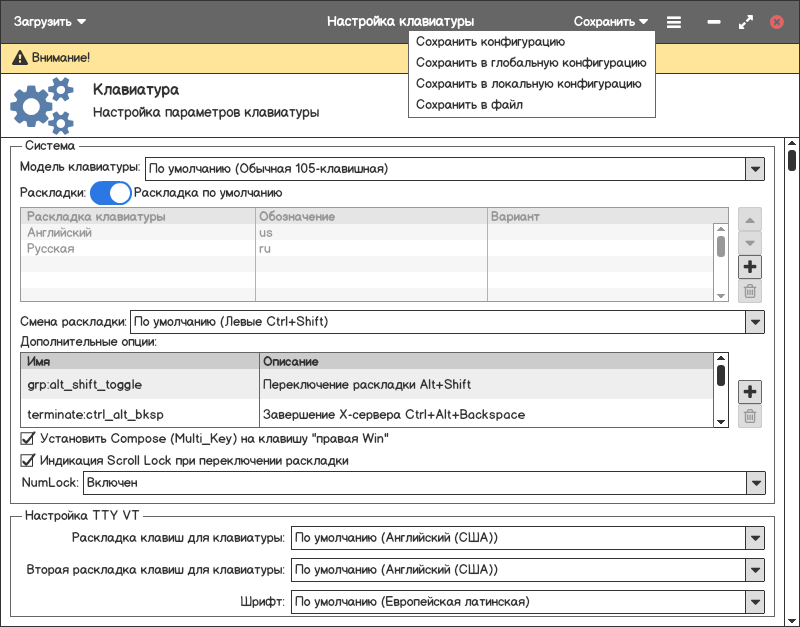Open the keyboard model dropdown
The image size is (800, 627).
point(755,169)
